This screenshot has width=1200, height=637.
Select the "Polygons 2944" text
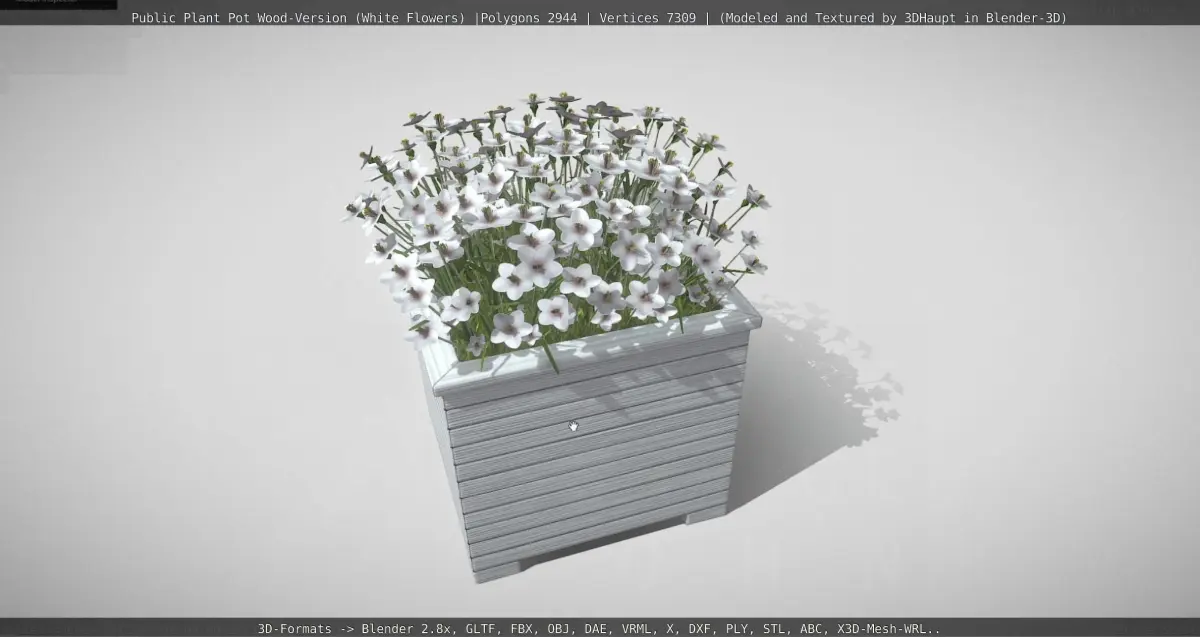coord(528,18)
